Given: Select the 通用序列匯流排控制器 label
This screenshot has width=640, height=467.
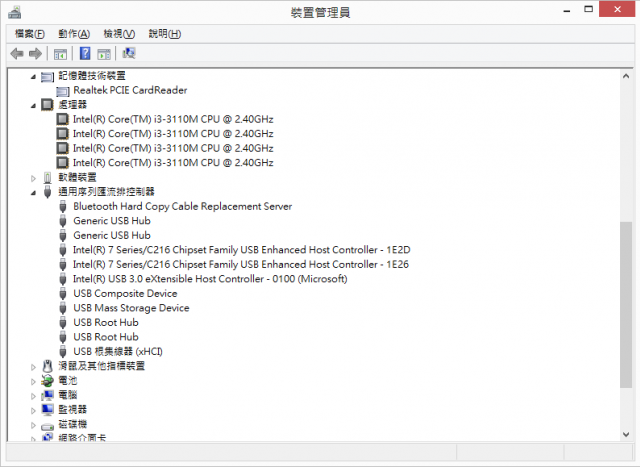Looking at the screenshot, I should [106, 191].
